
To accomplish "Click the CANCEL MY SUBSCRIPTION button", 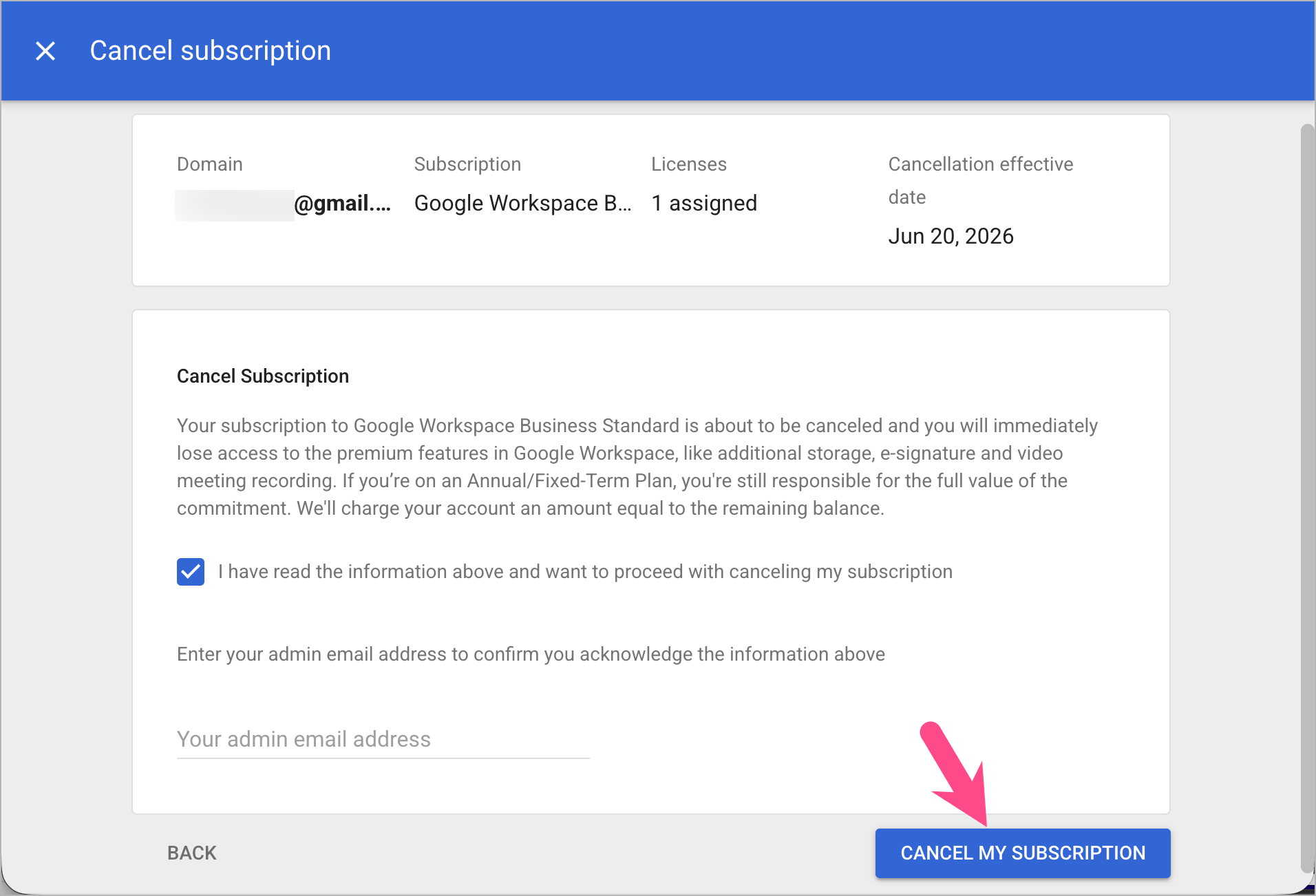I will coord(1023,853).
